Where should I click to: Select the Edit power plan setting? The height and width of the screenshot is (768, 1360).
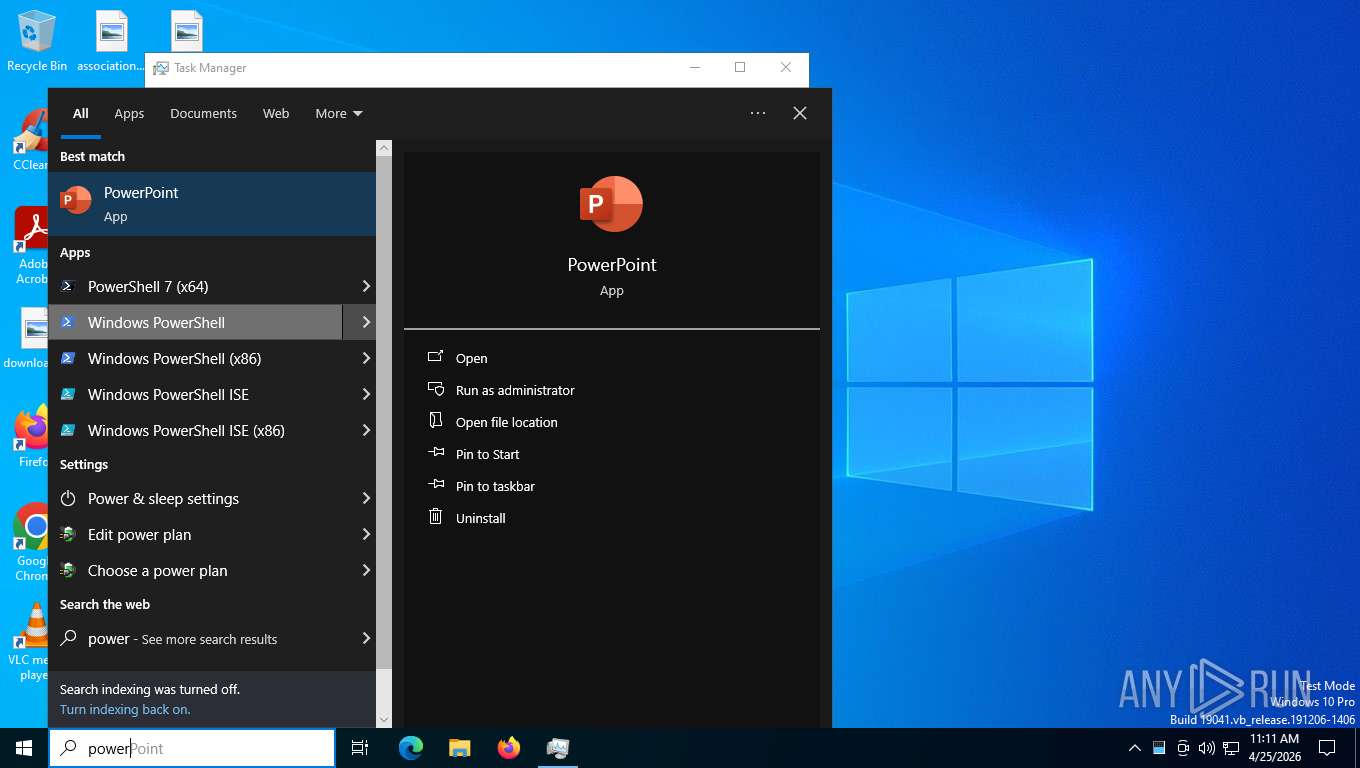point(195,534)
